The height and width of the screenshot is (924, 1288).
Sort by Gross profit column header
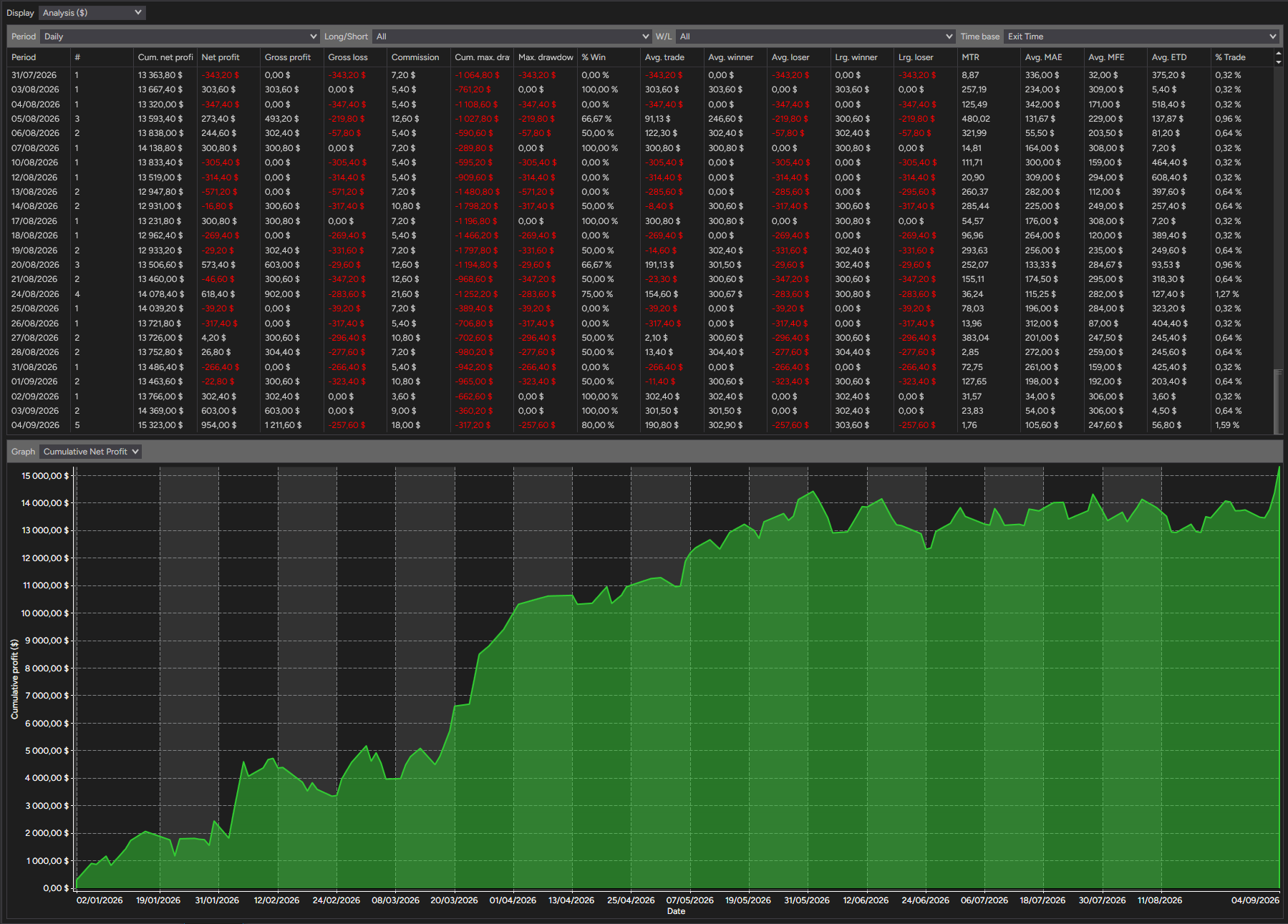pos(292,57)
